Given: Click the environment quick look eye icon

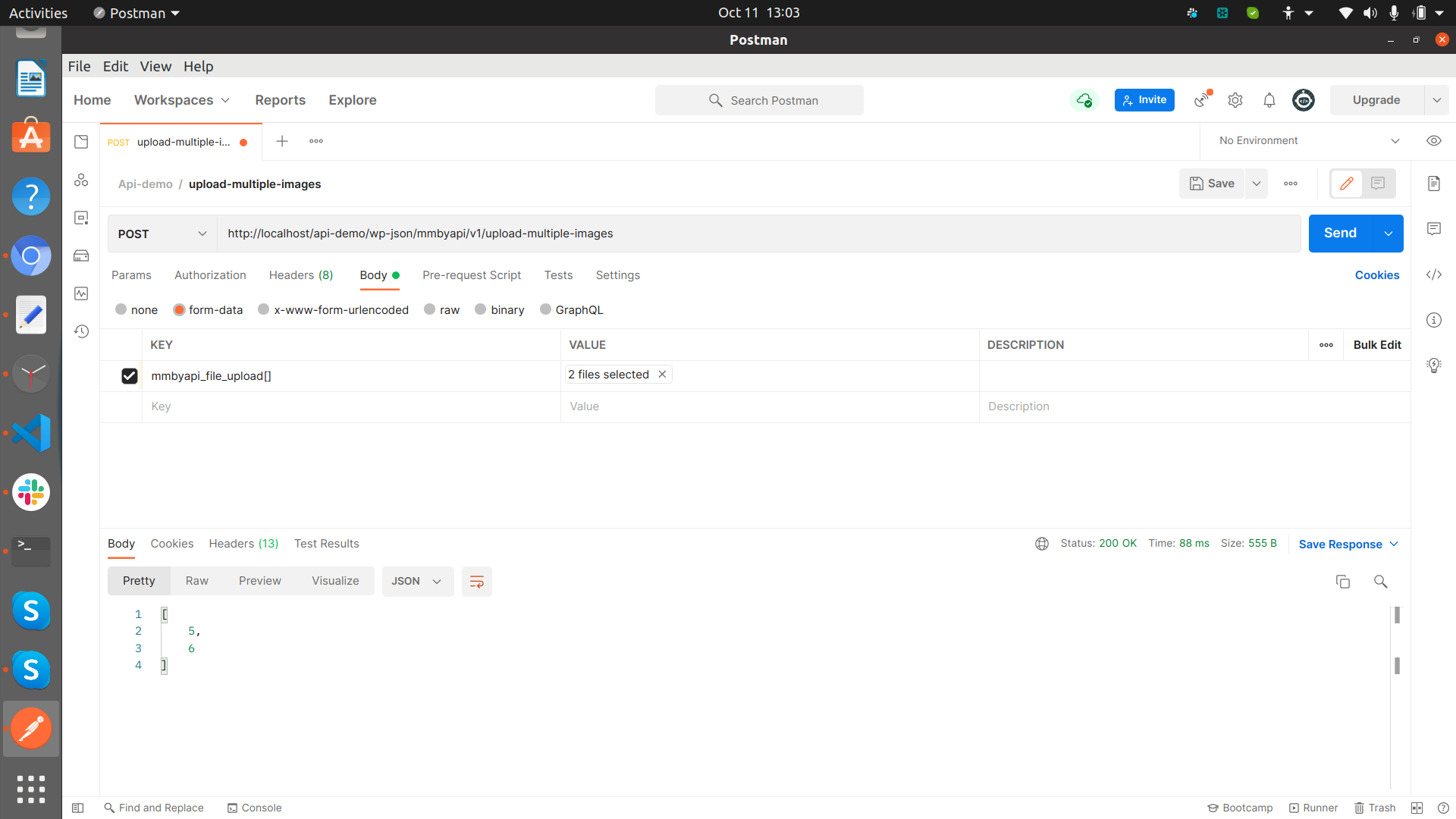Looking at the screenshot, I should click(x=1434, y=141).
